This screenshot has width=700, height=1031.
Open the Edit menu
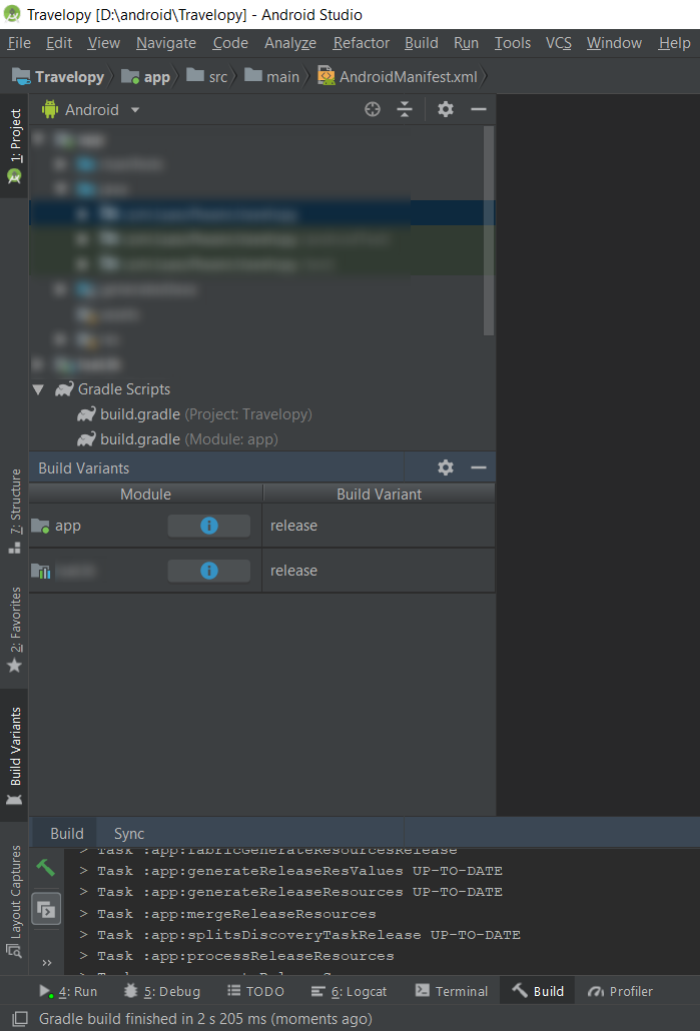tap(58, 43)
